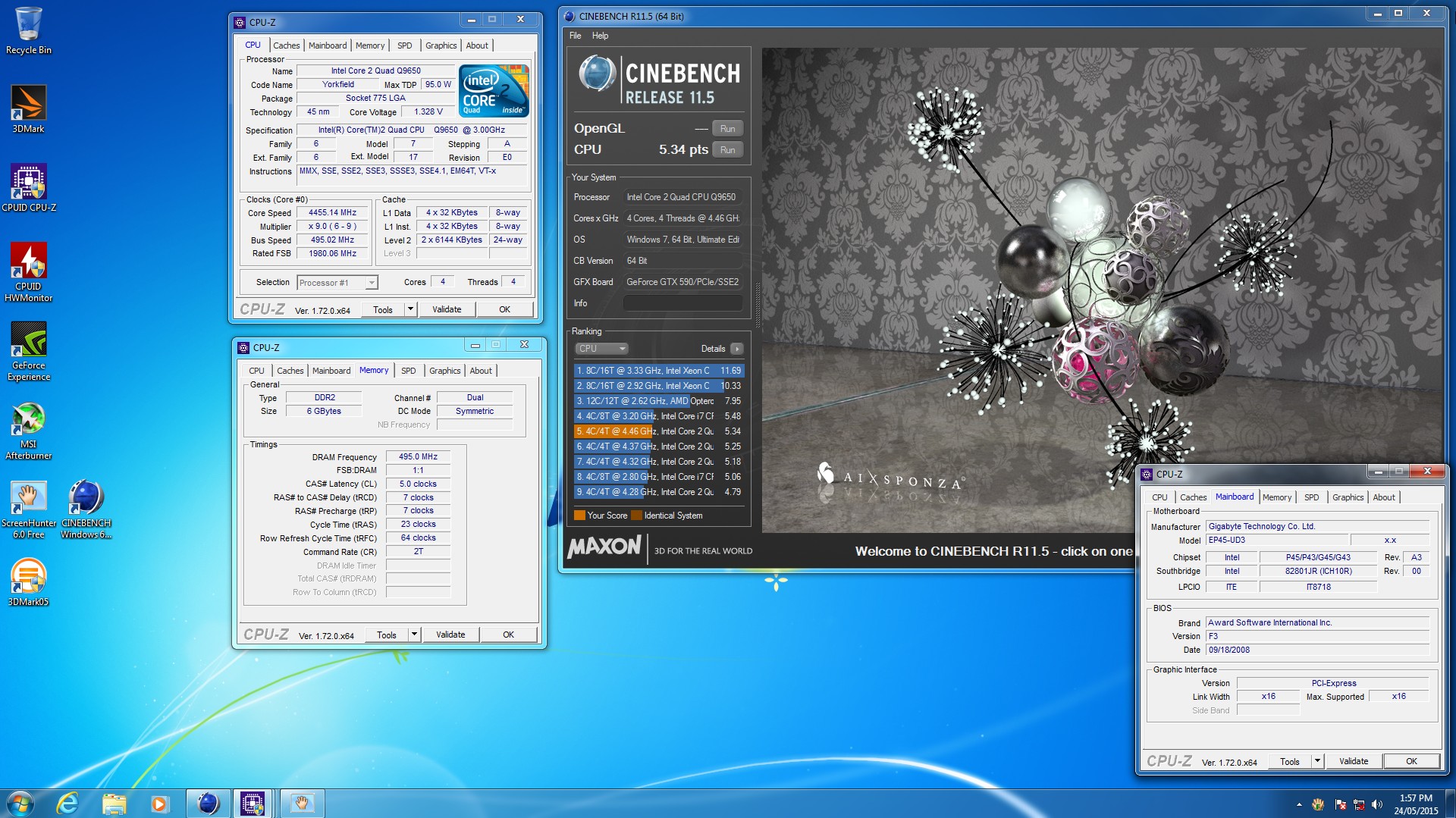Open SPD tab in Memory CPU-Z window
This screenshot has width=1456, height=818.
pos(409,371)
